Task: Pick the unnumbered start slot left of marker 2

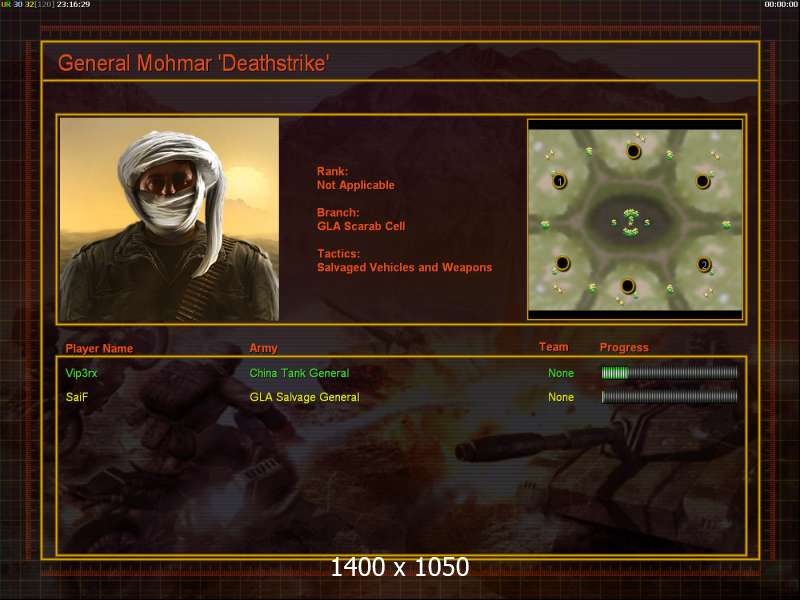Action: (562, 263)
